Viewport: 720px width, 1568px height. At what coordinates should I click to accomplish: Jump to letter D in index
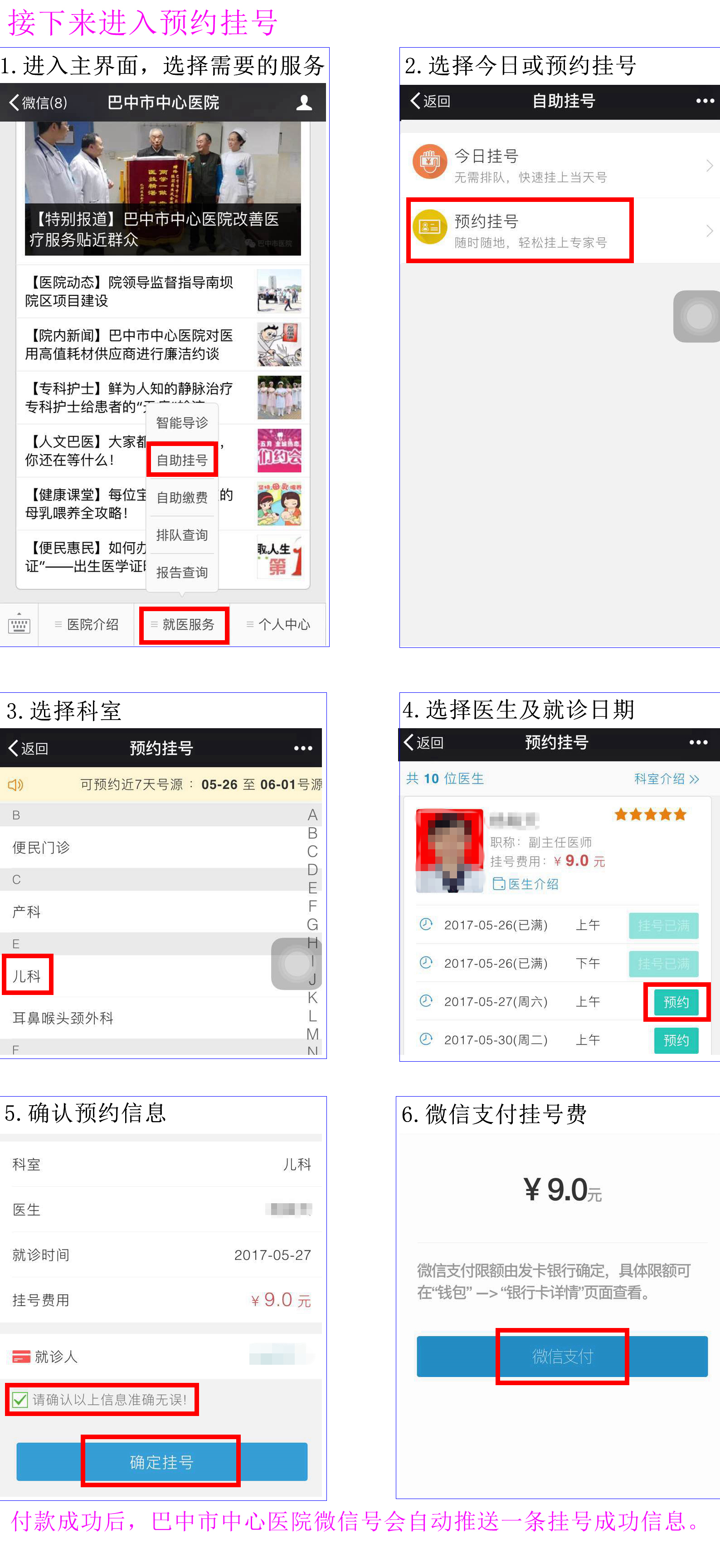[x=312, y=870]
